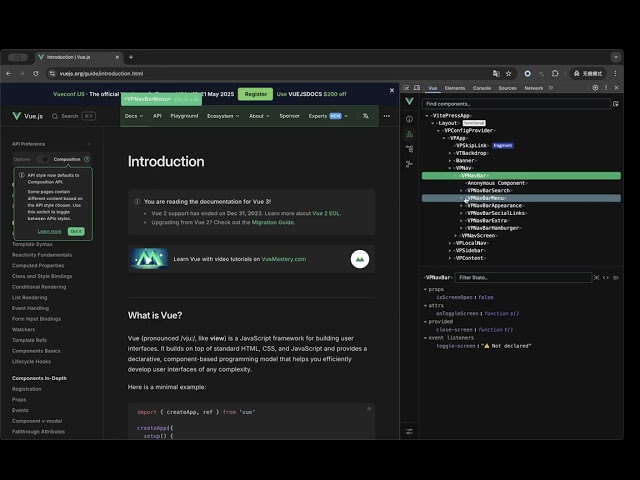Viewport: 640px width, 480px height.
Task: Open the Chrome three-dot menu
Action: (616, 73)
